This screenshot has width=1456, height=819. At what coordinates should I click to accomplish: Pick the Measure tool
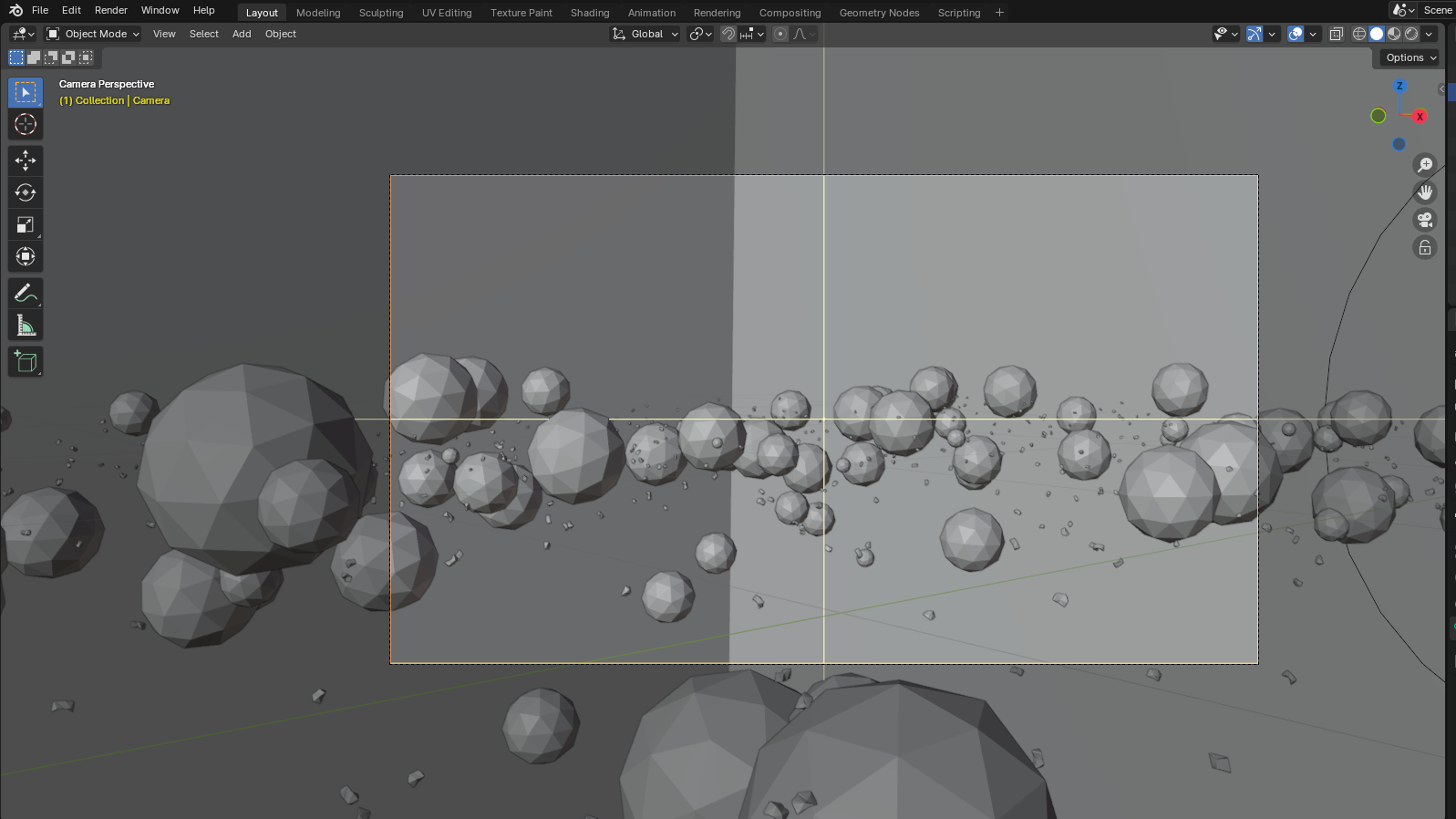[x=26, y=326]
